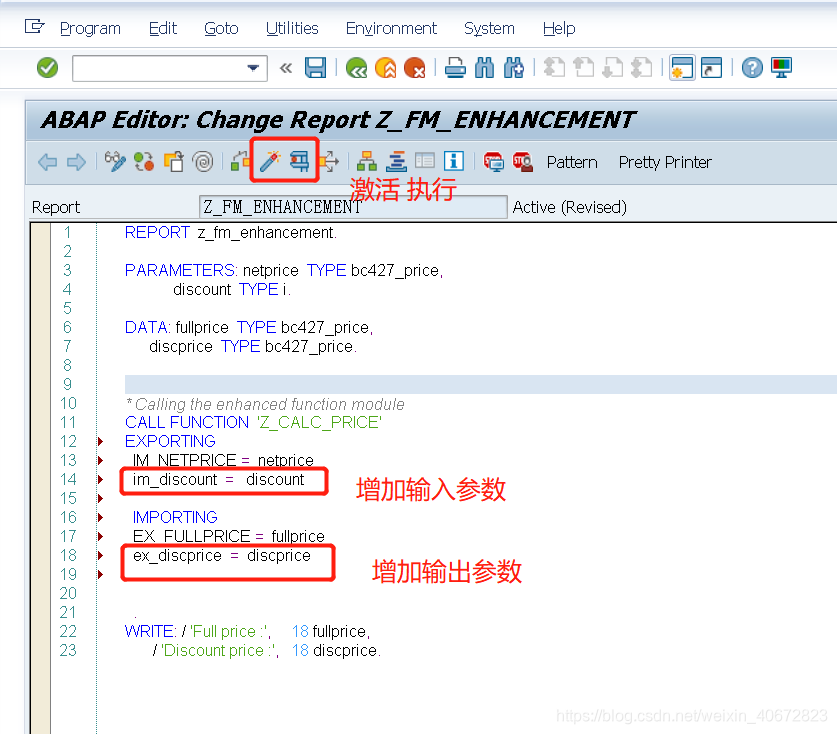Click the green Enter checkmark icon
Screen dimensions: 837x734
tap(48, 68)
